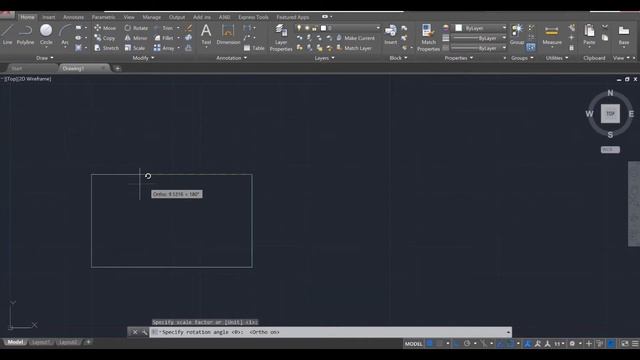Viewport: 640px width, 360px height.
Task: Open the Parametric ribbon tab
Action: (103, 17)
